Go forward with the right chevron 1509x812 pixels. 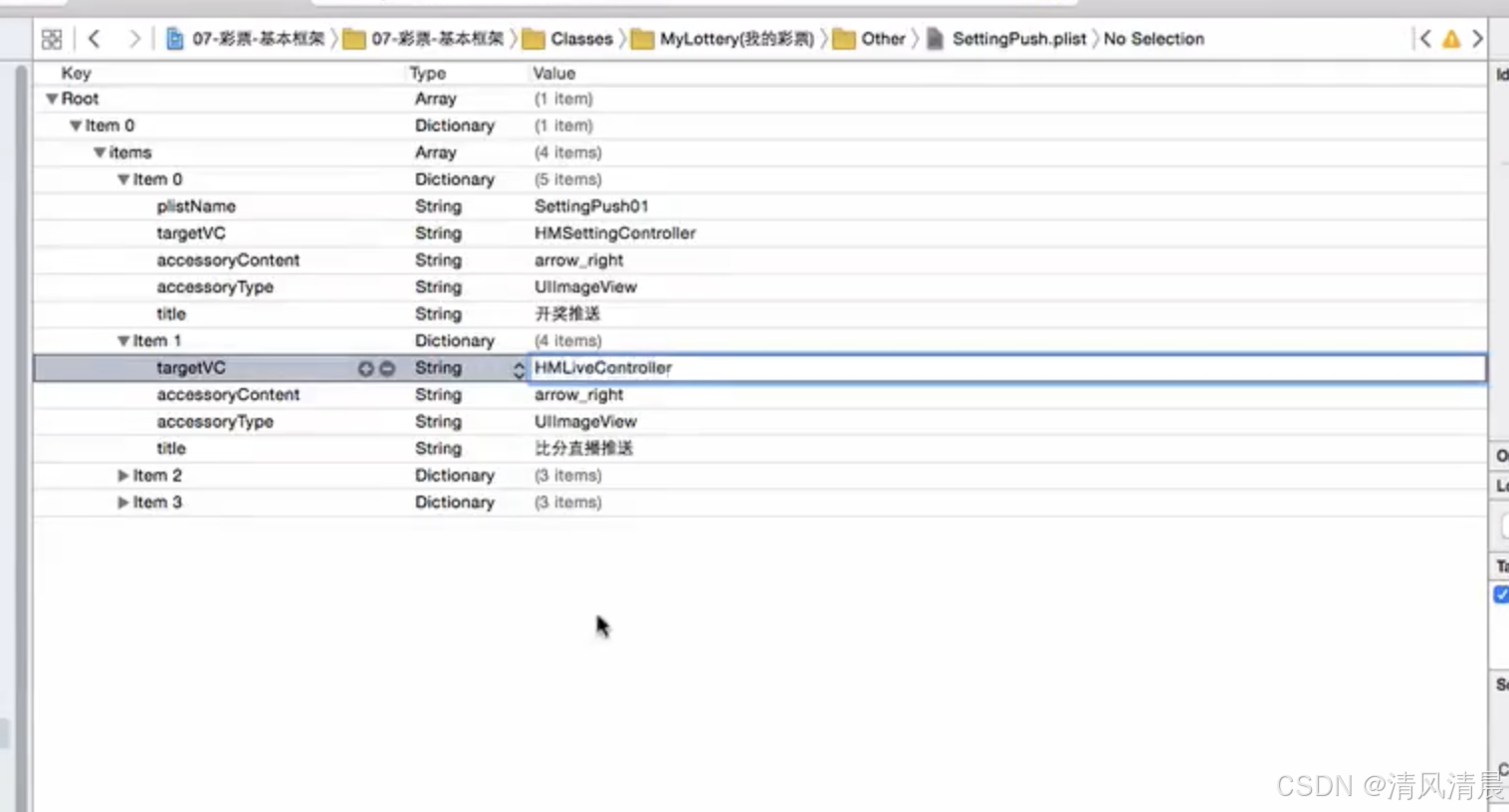pos(133,39)
